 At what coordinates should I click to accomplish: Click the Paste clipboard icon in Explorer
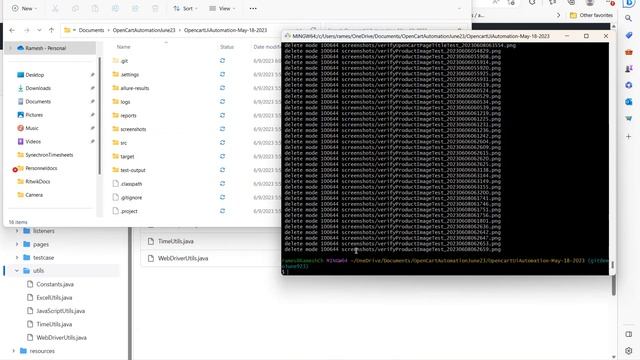(95, 9)
